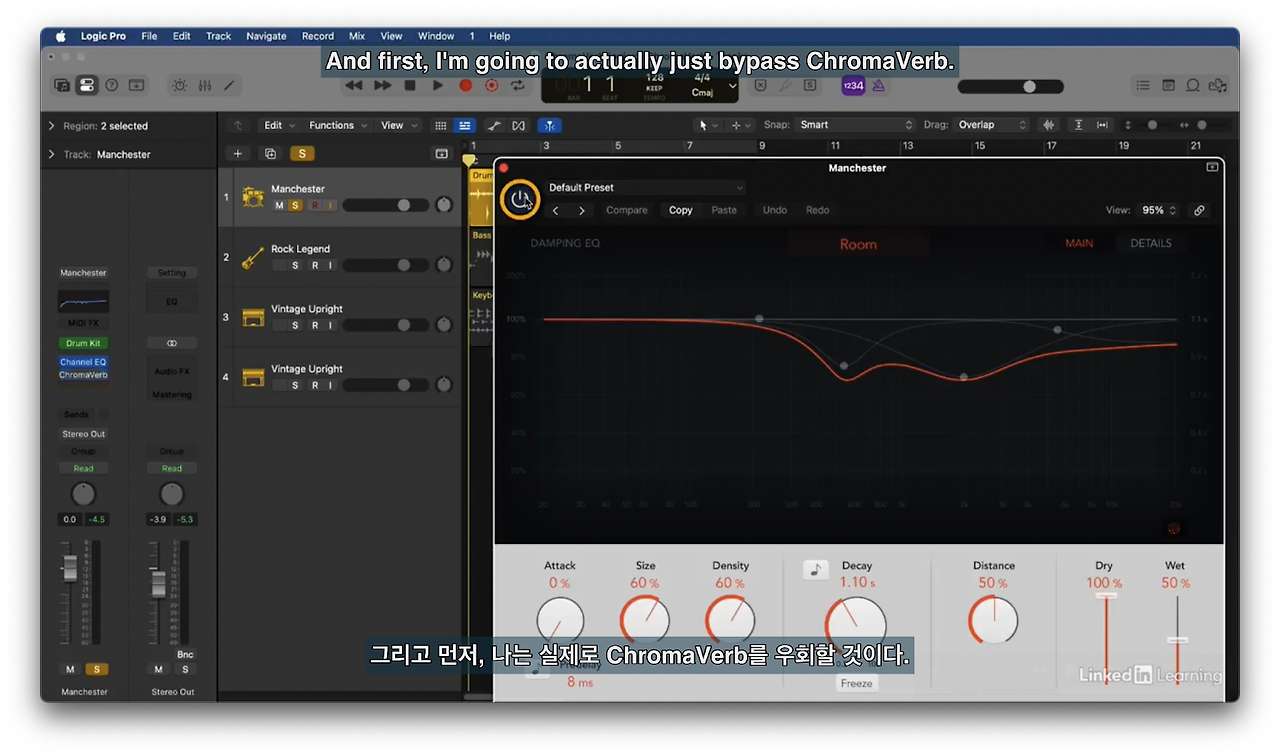Toggle waveform zoom icon
This screenshot has width=1280, height=756.
1049,125
